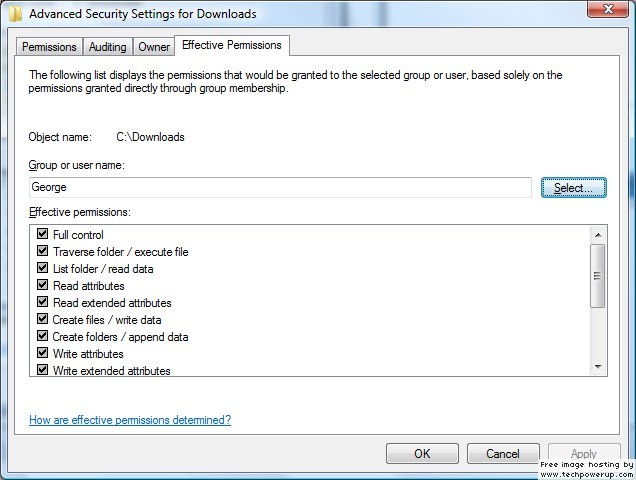
Task: Toggle the Read attributes checkbox
Action: coord(42,285)
